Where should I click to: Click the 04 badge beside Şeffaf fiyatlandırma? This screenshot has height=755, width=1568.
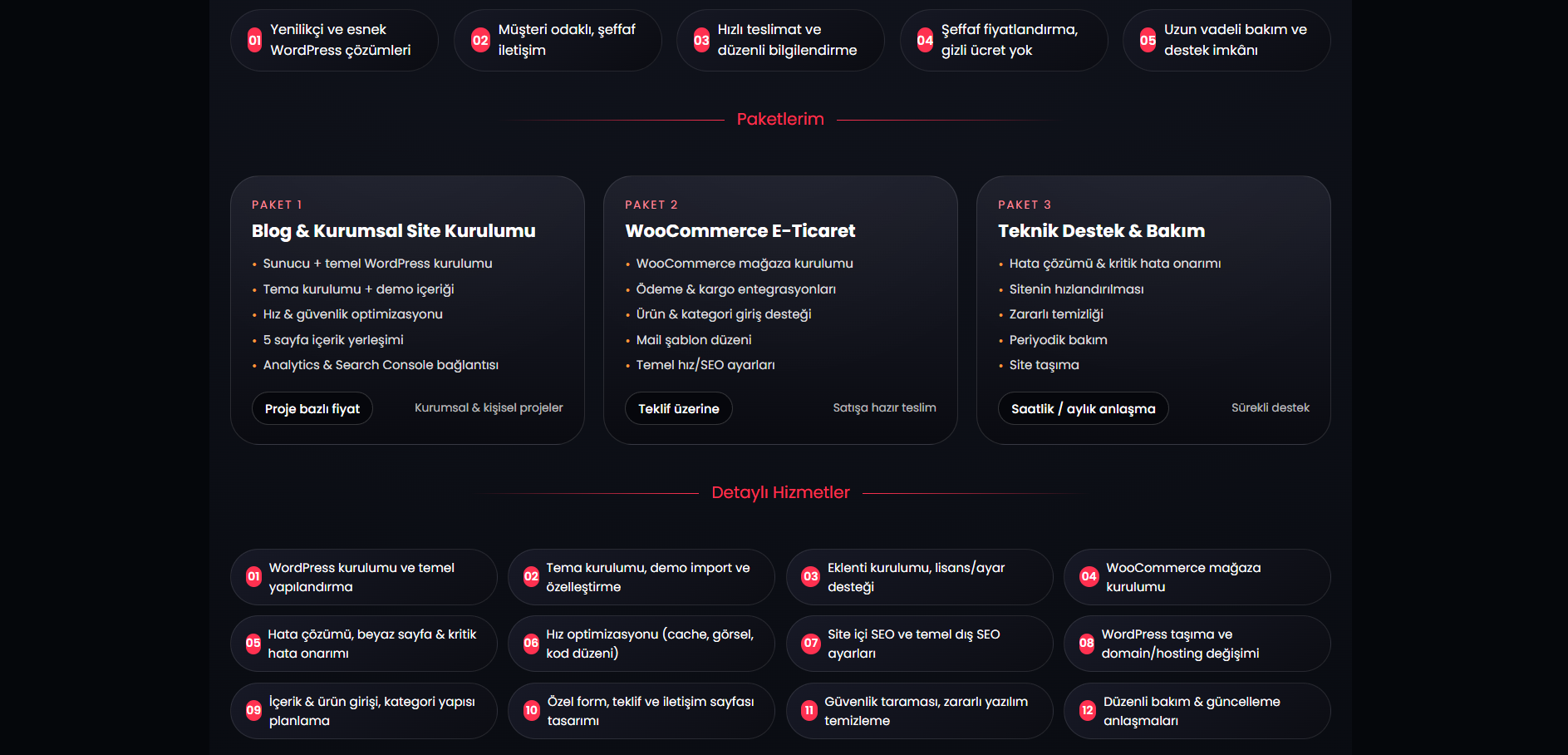[x=925, y=40]
